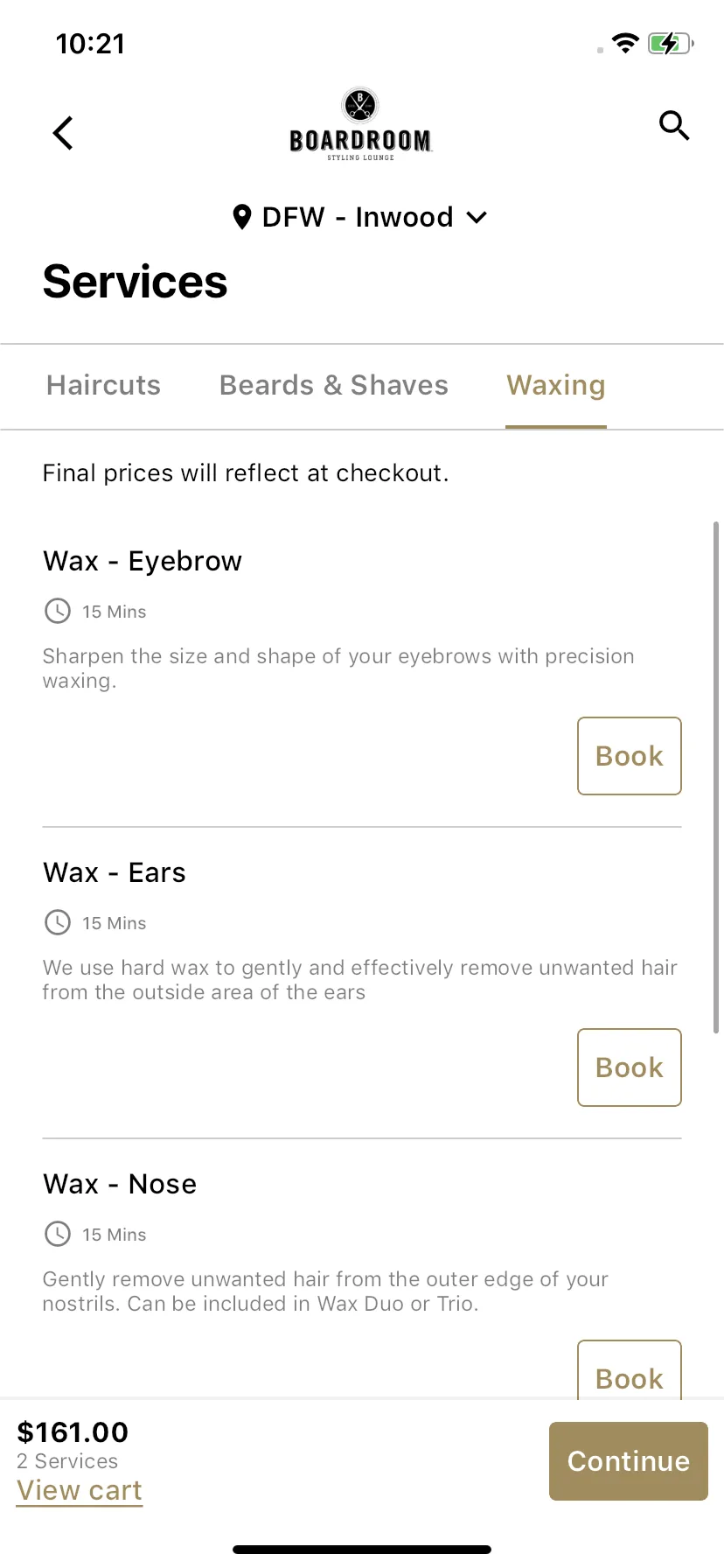
Task: Select the Waxing tab
Action: tap(556, 386)
